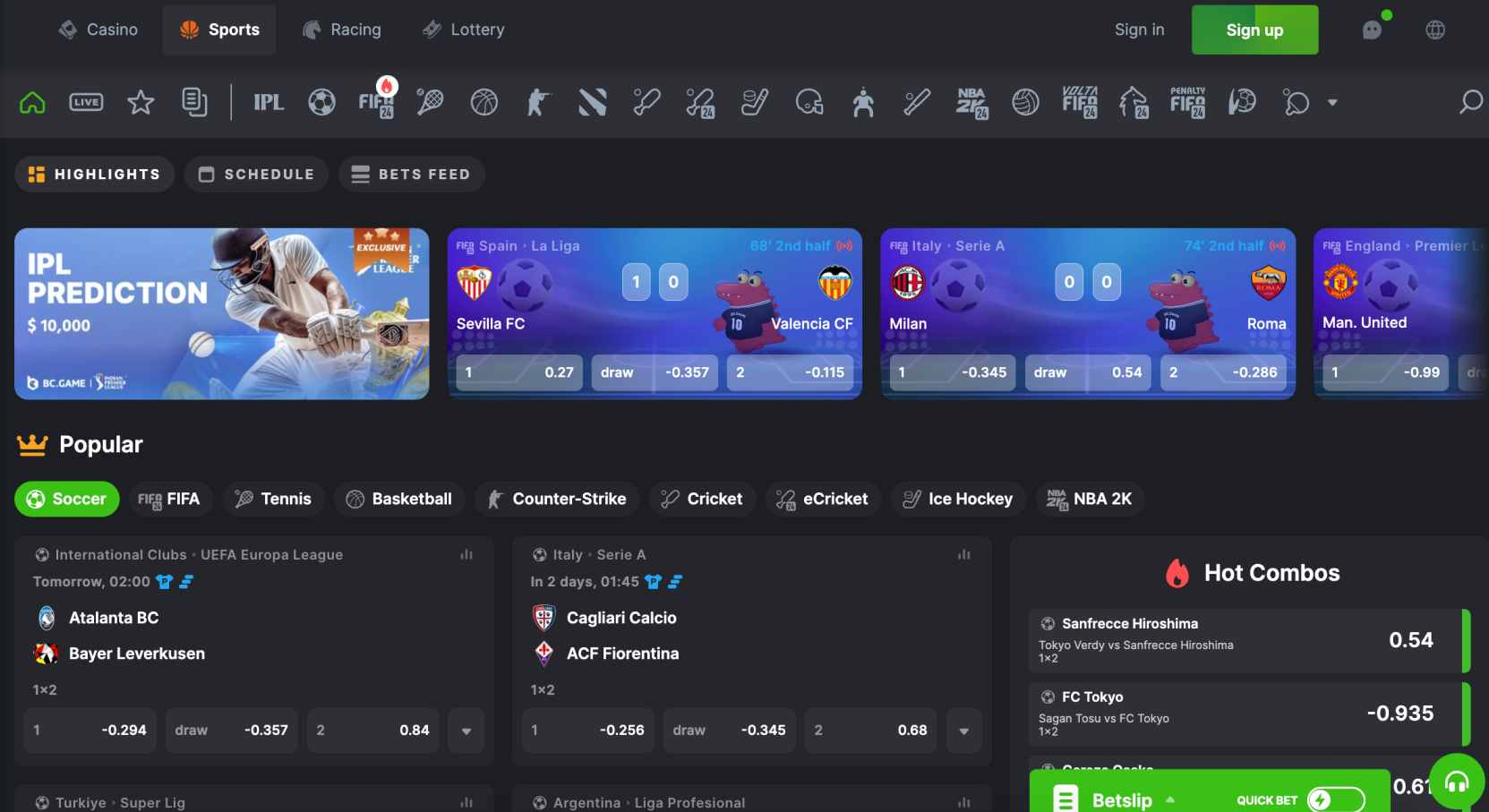Open the LIVE events icon

[86, 102]
